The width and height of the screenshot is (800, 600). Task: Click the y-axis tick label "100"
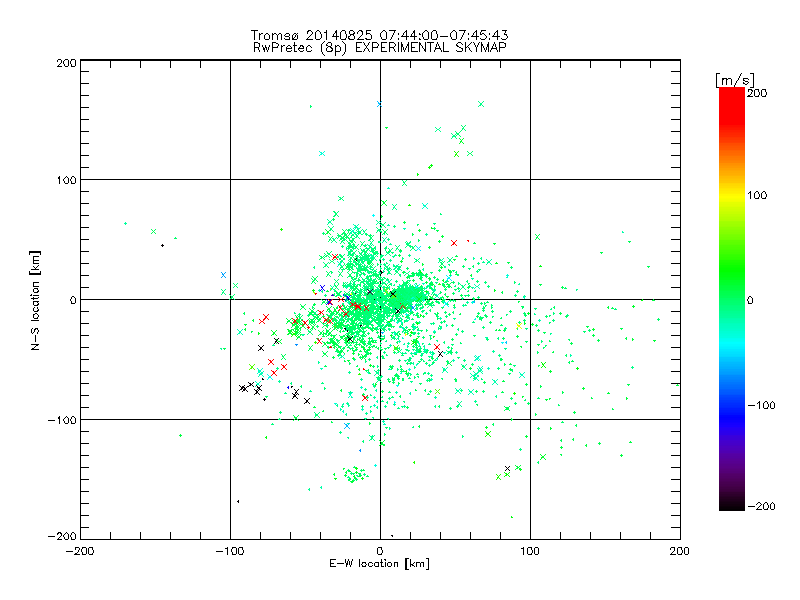coord(66,181)
